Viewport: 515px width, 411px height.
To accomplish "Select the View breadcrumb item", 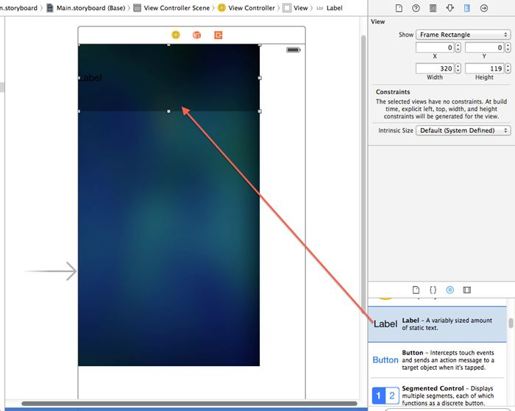I will tap(295, 8).
